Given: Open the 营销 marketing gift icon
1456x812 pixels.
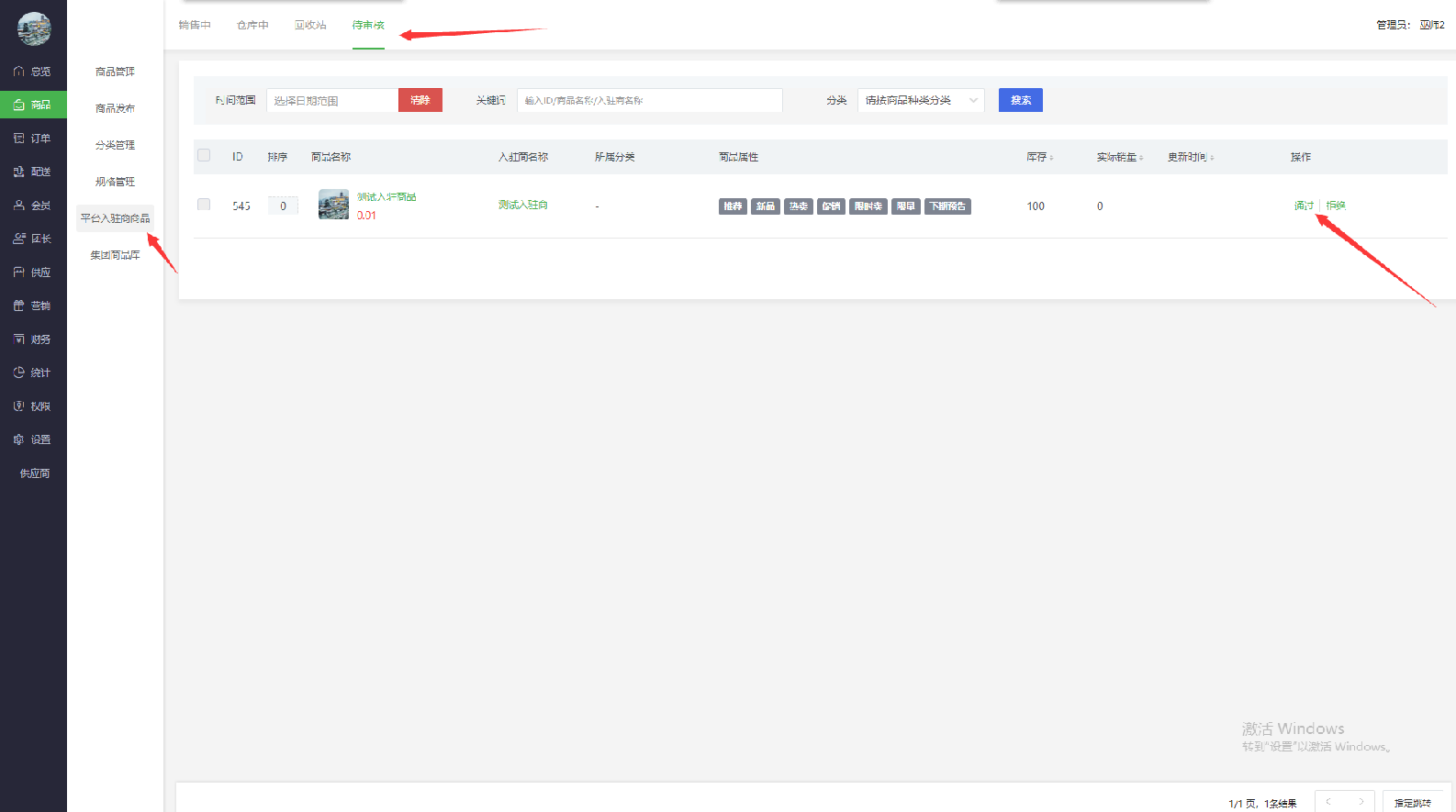Looking at the screenshot, I should tap(19, 306).
